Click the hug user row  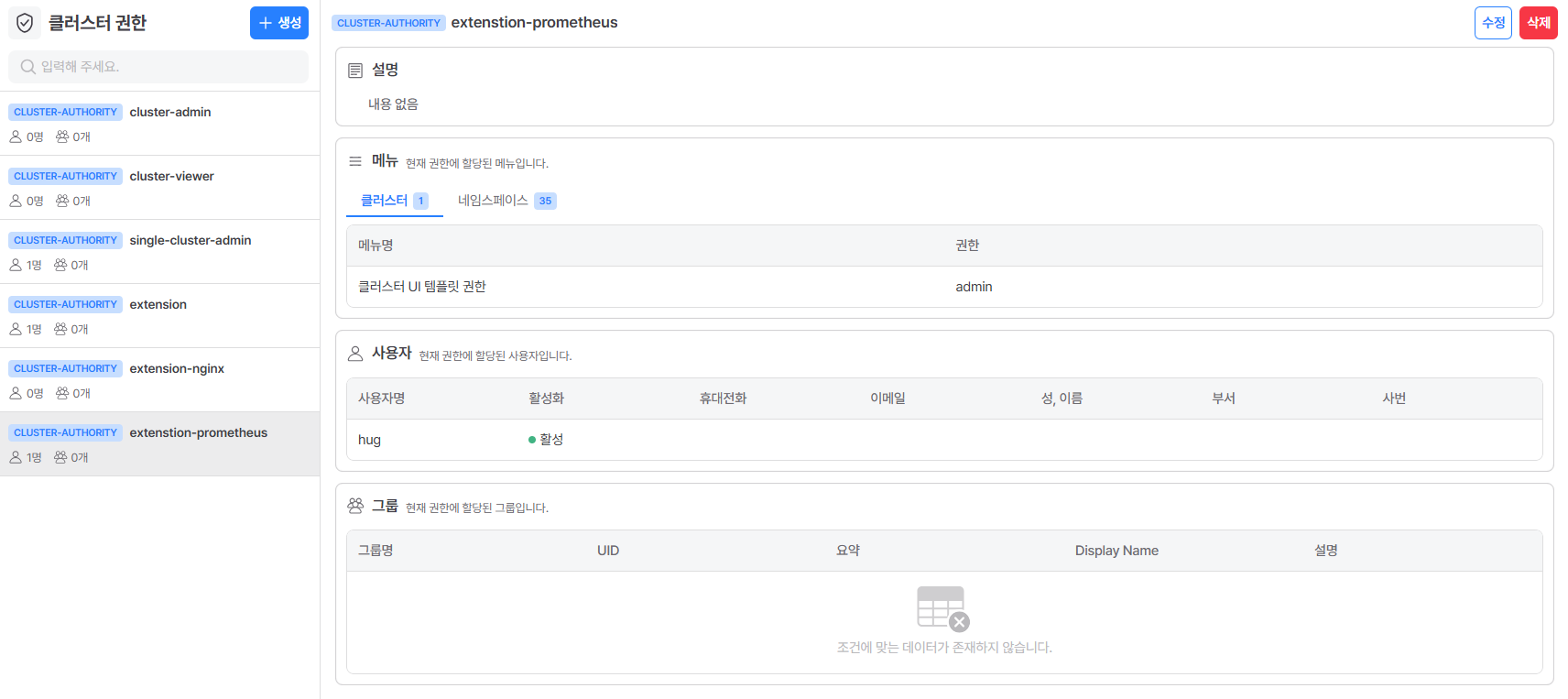[944, 440]
